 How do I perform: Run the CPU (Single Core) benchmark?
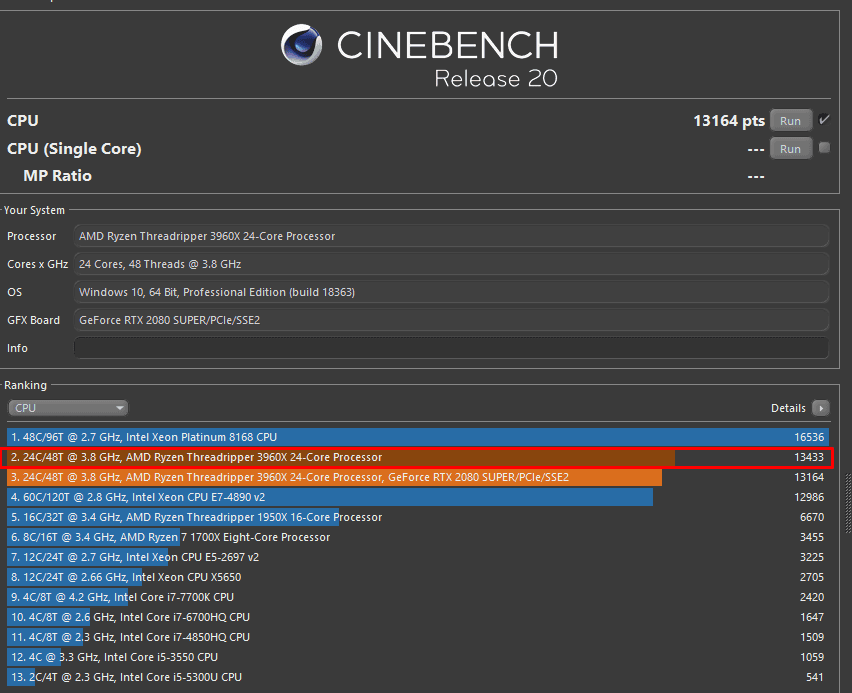[791, 149]
